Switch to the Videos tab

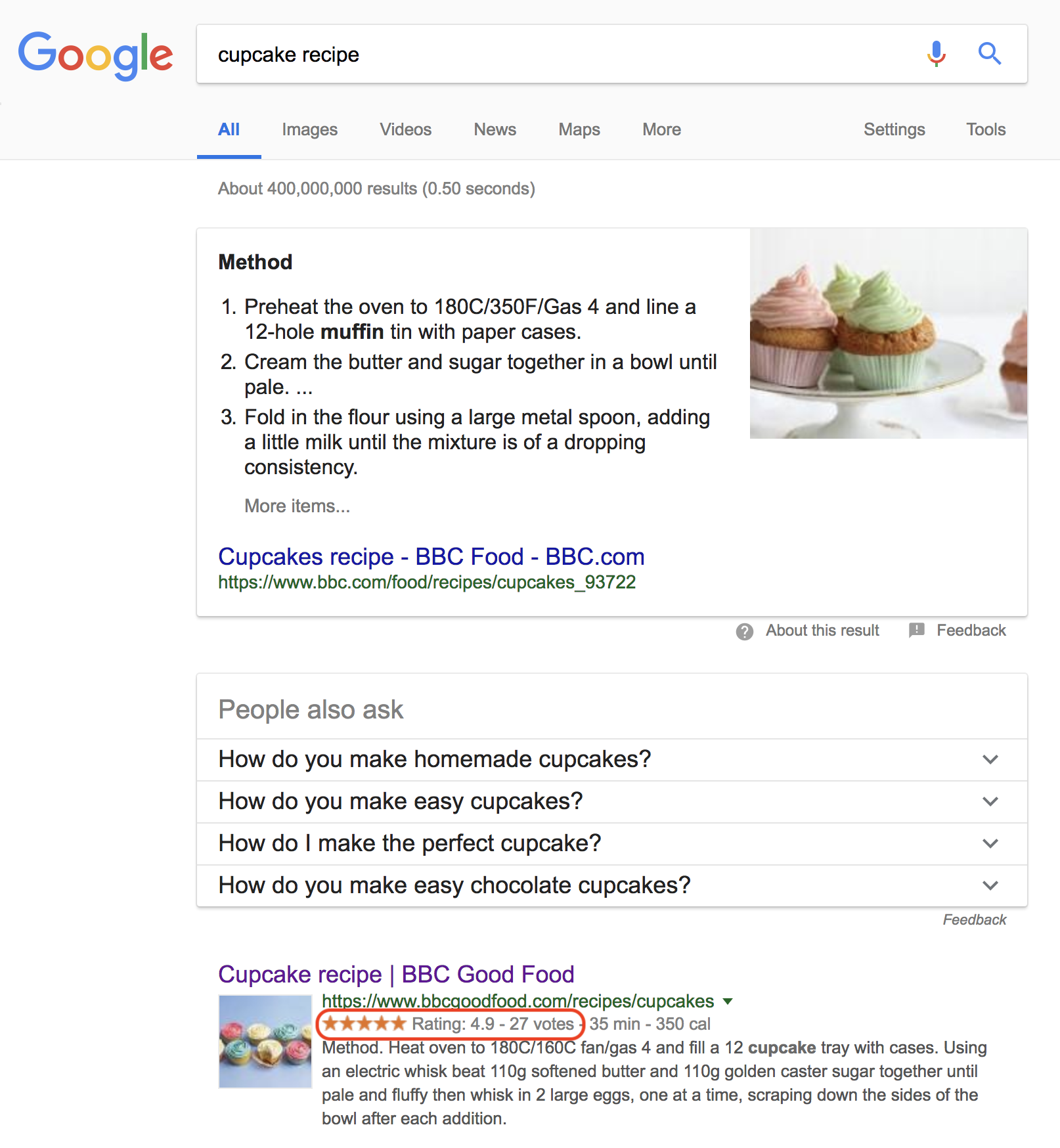tap(405, 129)
